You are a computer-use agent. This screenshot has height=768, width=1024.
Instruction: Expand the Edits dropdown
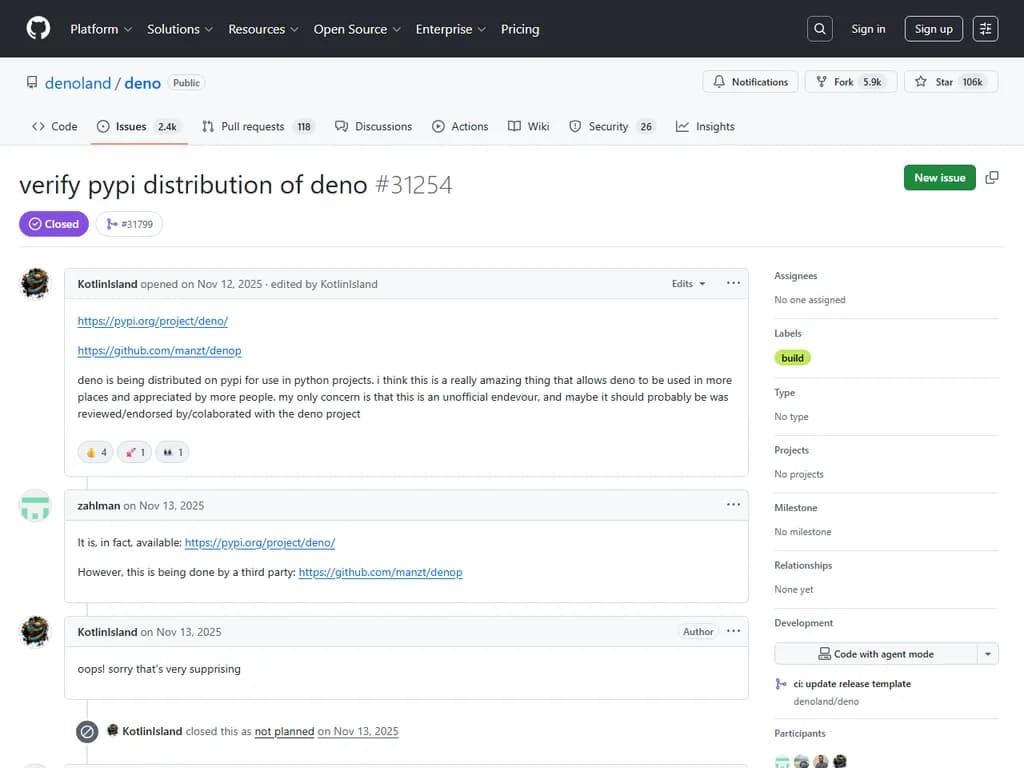[688, 284]
